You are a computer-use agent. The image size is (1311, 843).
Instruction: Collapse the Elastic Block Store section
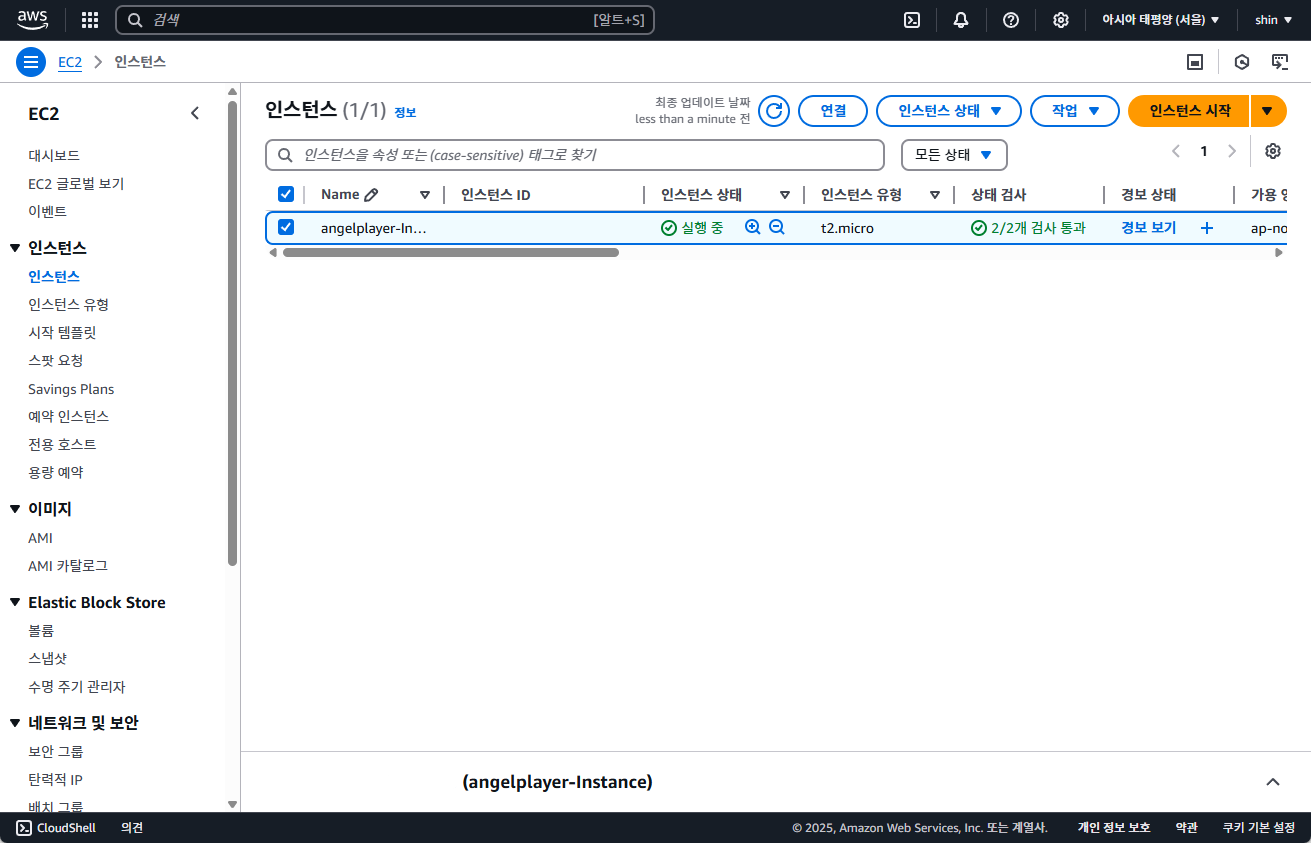click(x=15, y=602)
